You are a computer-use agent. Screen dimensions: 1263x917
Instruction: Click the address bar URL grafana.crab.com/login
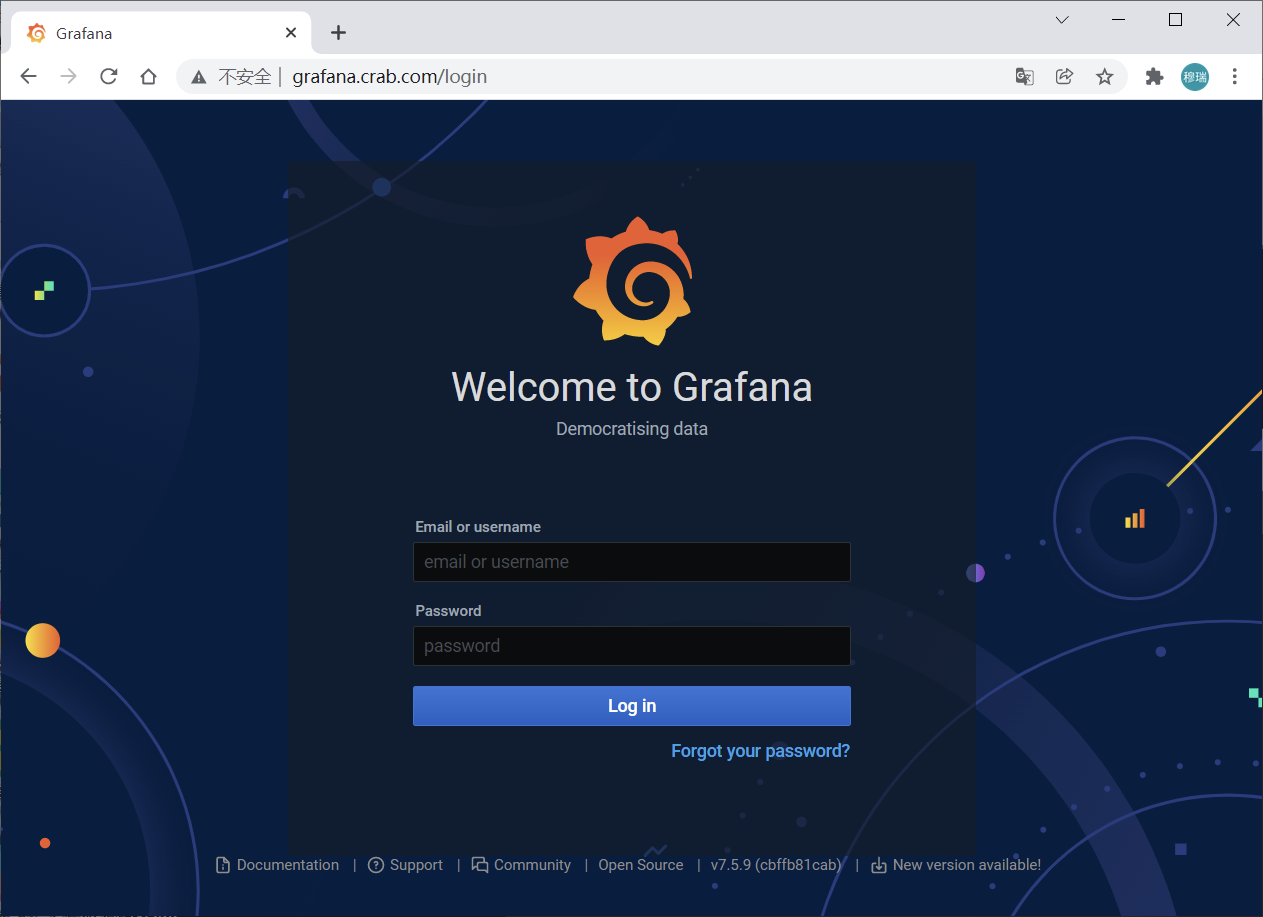[x=390, y=77]
